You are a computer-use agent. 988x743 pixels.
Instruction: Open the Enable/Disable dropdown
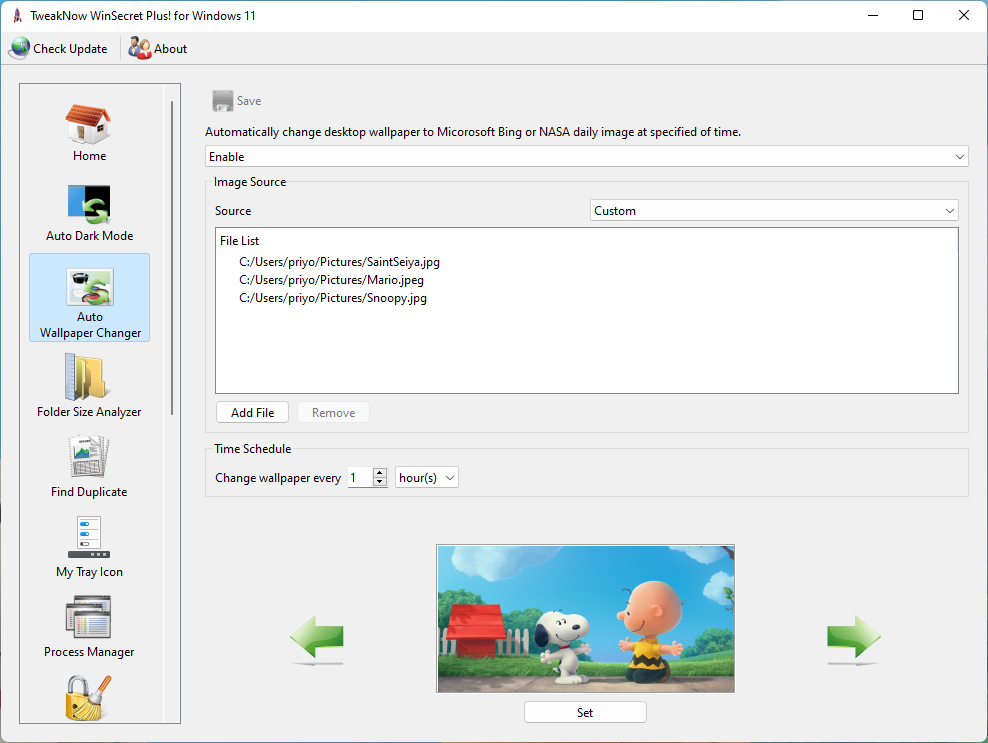point(587,156)
